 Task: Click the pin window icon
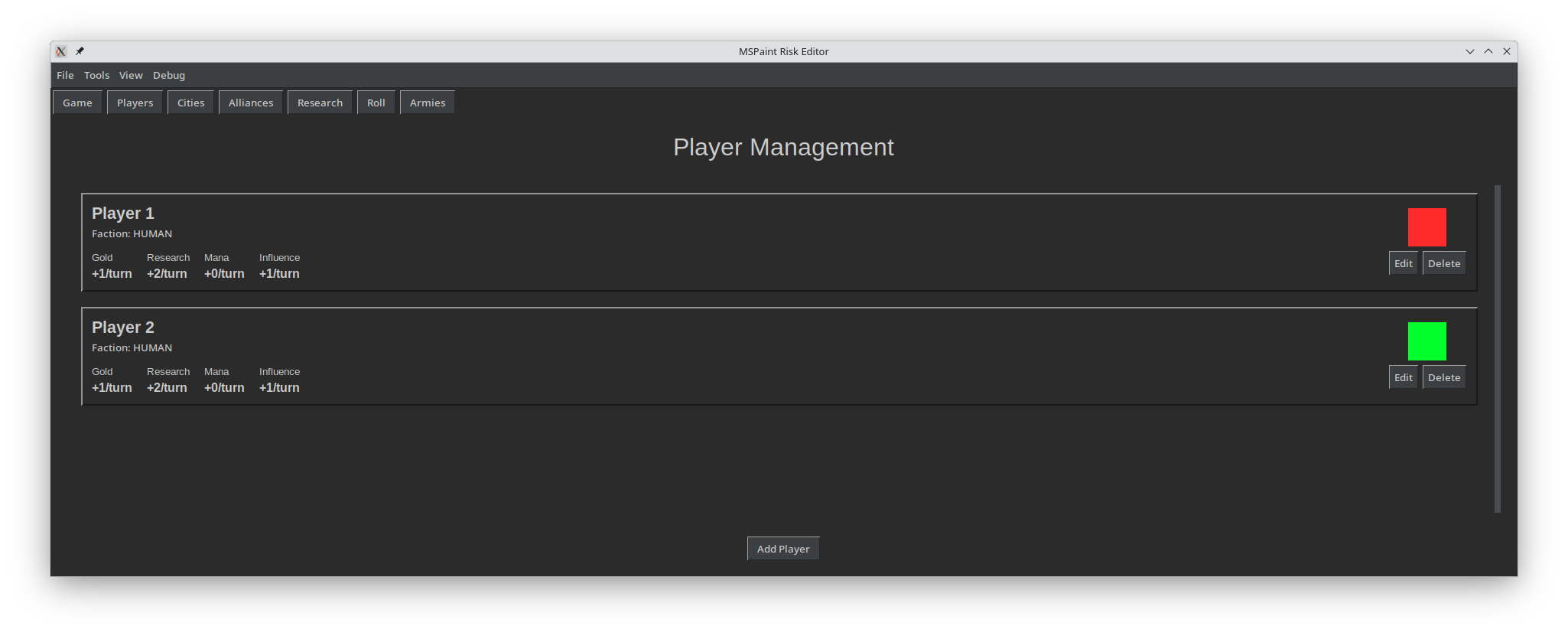[80, 51]
